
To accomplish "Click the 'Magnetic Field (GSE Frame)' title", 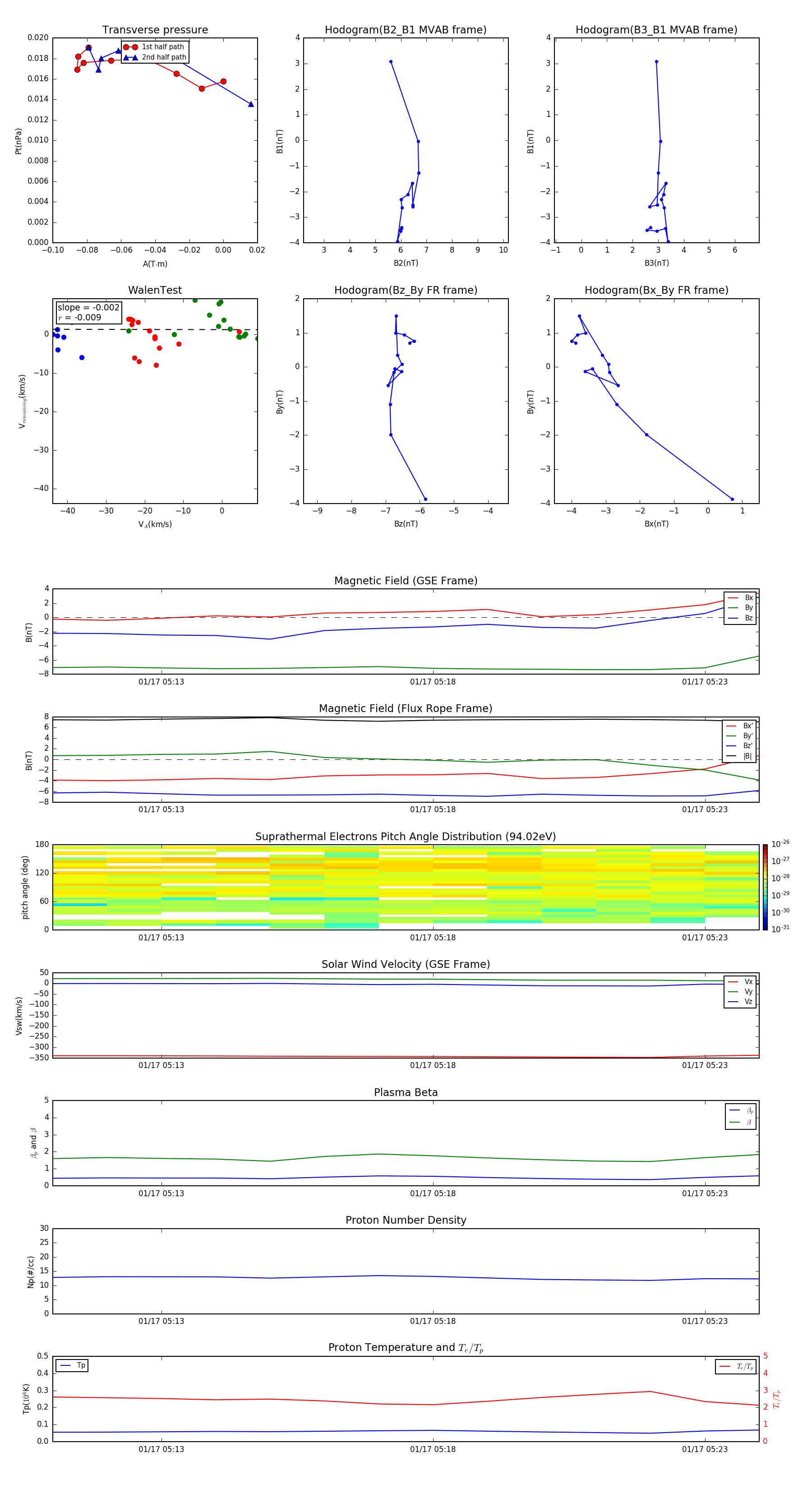I will 406,581.
